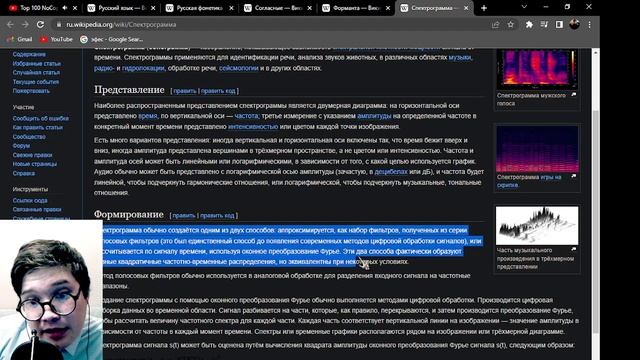Image resolution: width=640 pixels, height=360 pixels.
Task: Open the male voice spectrogram thumbnail
Action: (537, 68)
